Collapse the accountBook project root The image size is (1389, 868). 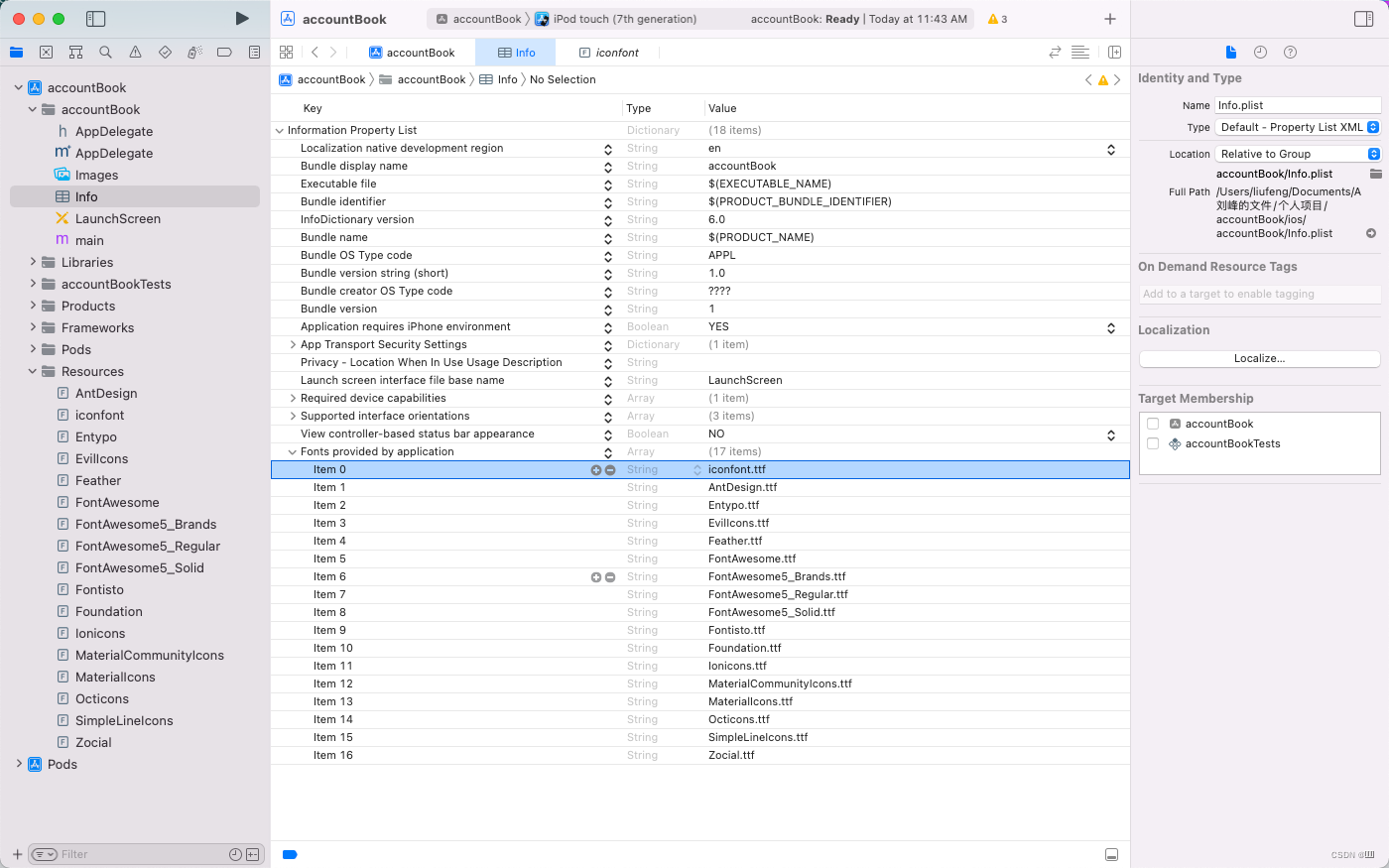(x=19, y=87)
